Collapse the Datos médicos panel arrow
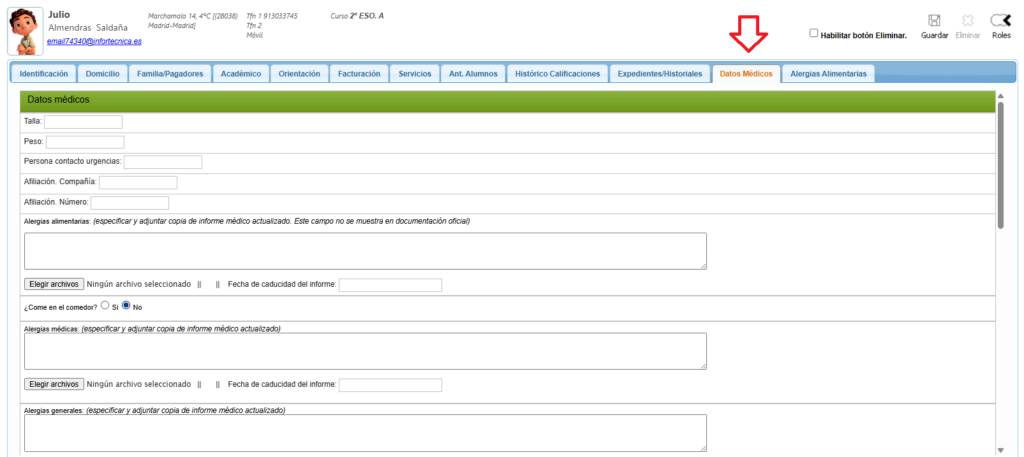Image resolution: width=1024 pixels, height=457 pixels. [x=999, y=98]
